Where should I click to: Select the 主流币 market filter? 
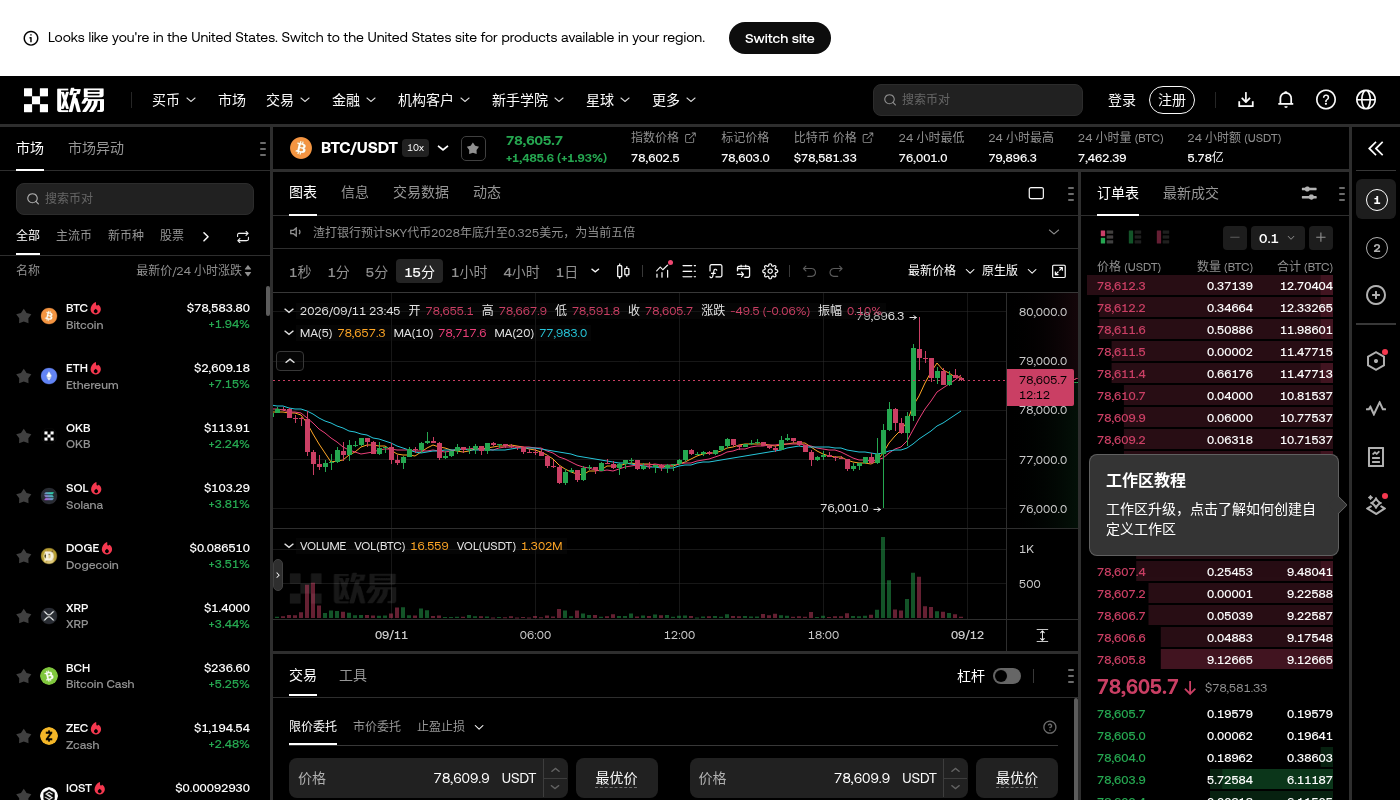[x=73, y=235]
